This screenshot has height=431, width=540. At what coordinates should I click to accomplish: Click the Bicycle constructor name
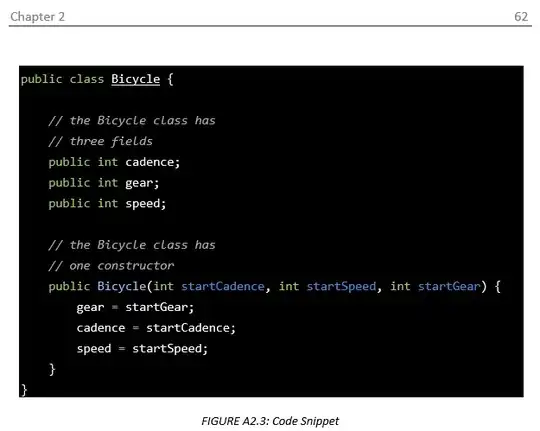(x=122, y=286)
